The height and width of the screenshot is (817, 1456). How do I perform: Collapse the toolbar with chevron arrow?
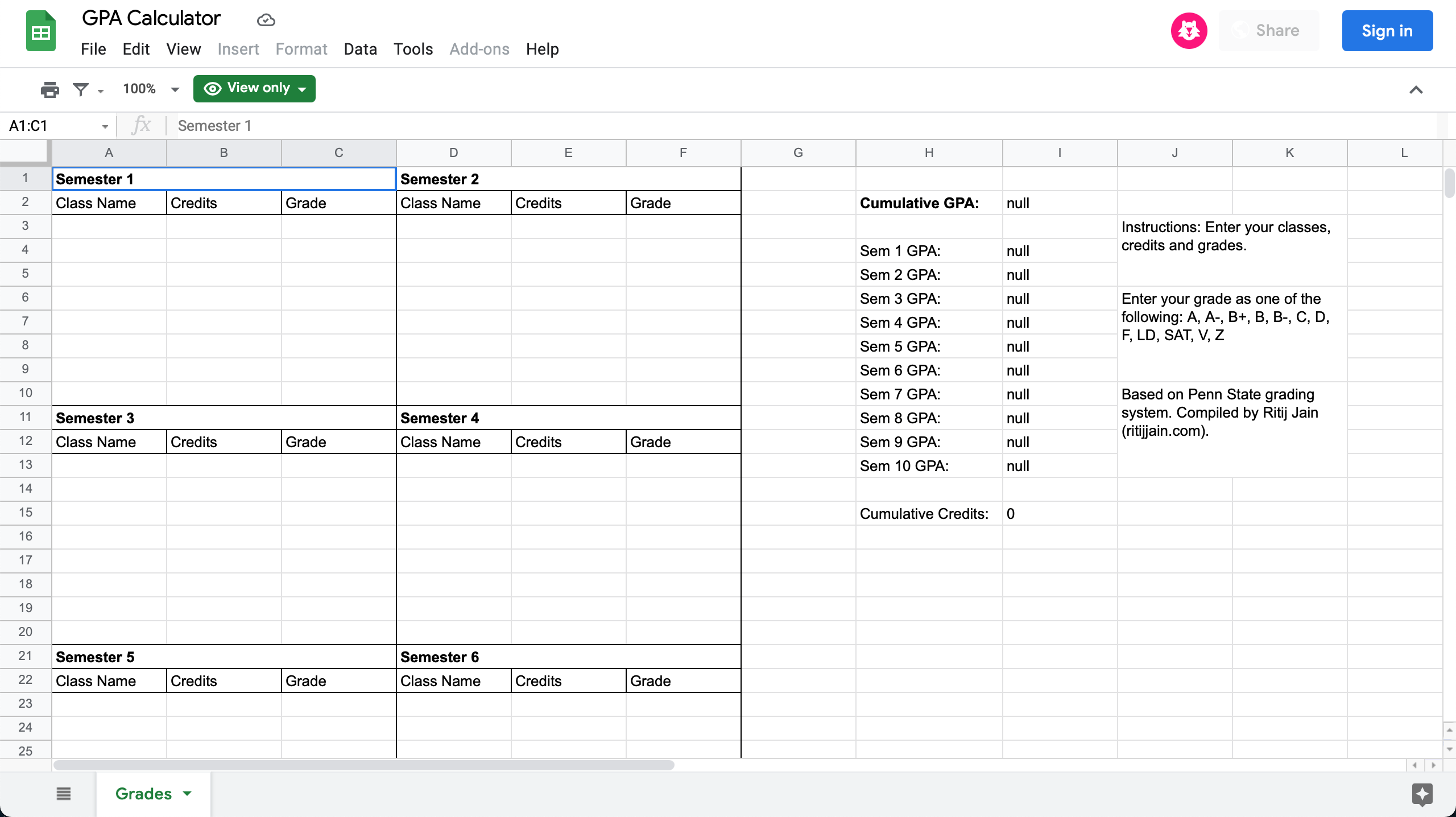1416,90
